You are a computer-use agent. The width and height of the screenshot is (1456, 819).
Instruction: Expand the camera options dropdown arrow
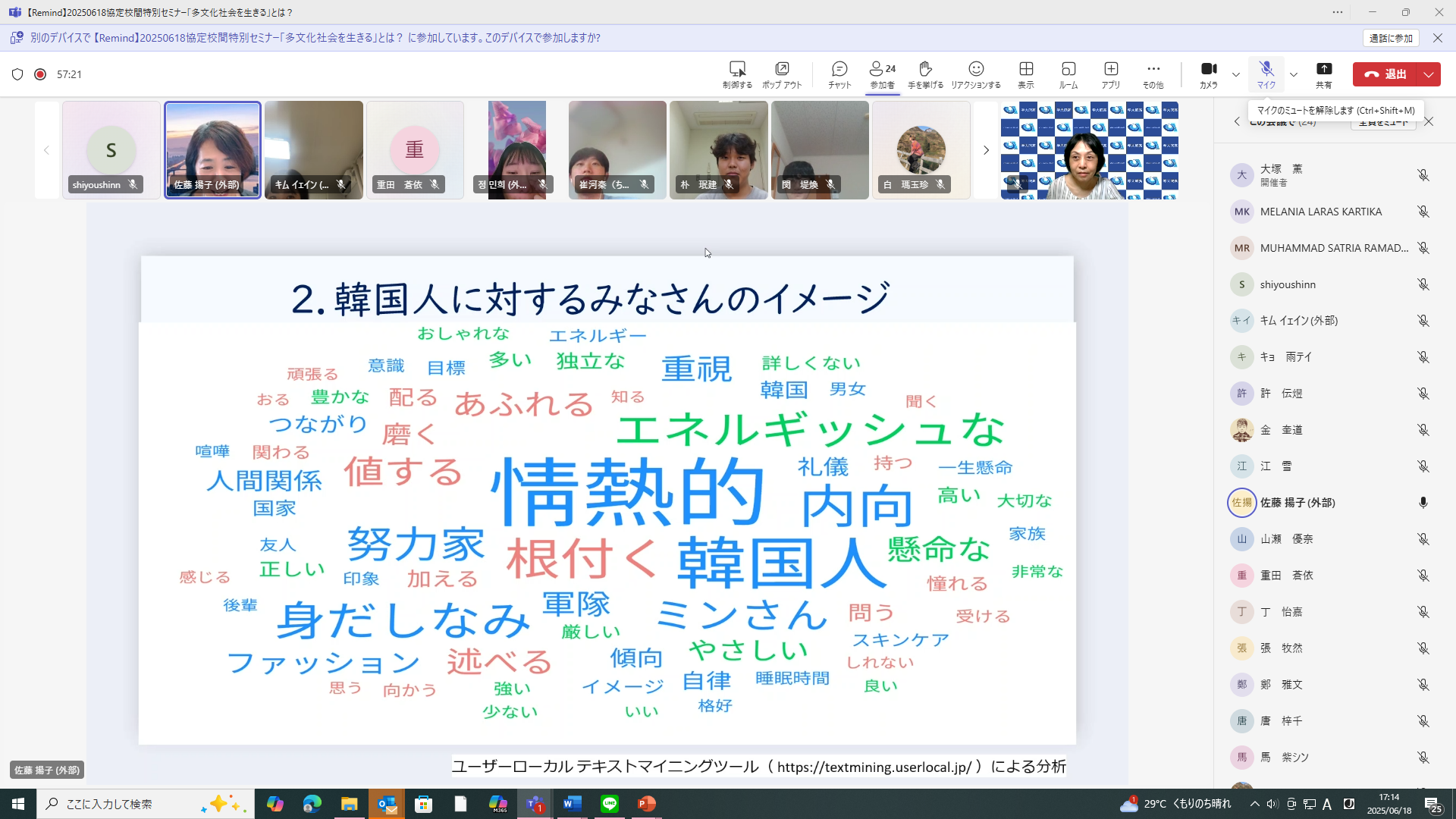tap(1236, 74)
